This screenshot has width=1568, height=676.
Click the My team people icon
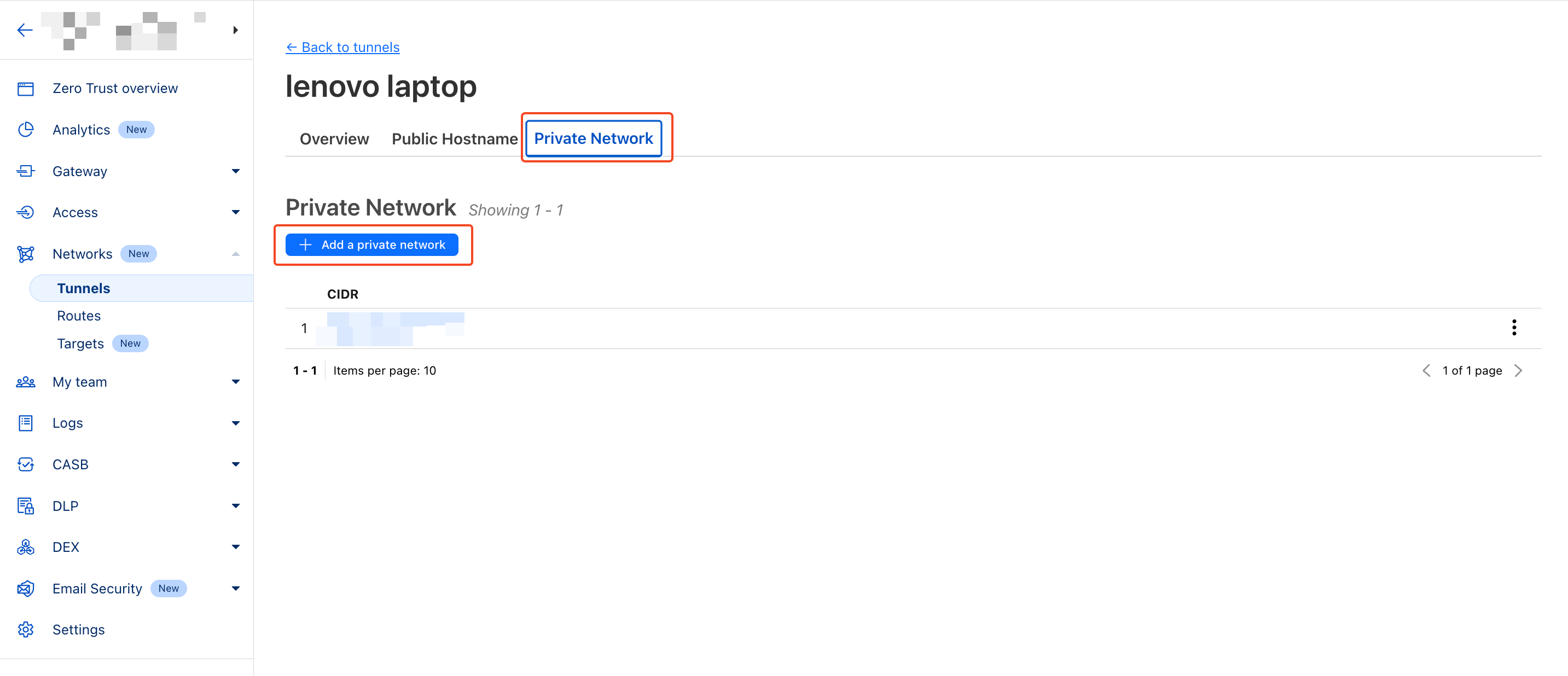coord(26,382)
